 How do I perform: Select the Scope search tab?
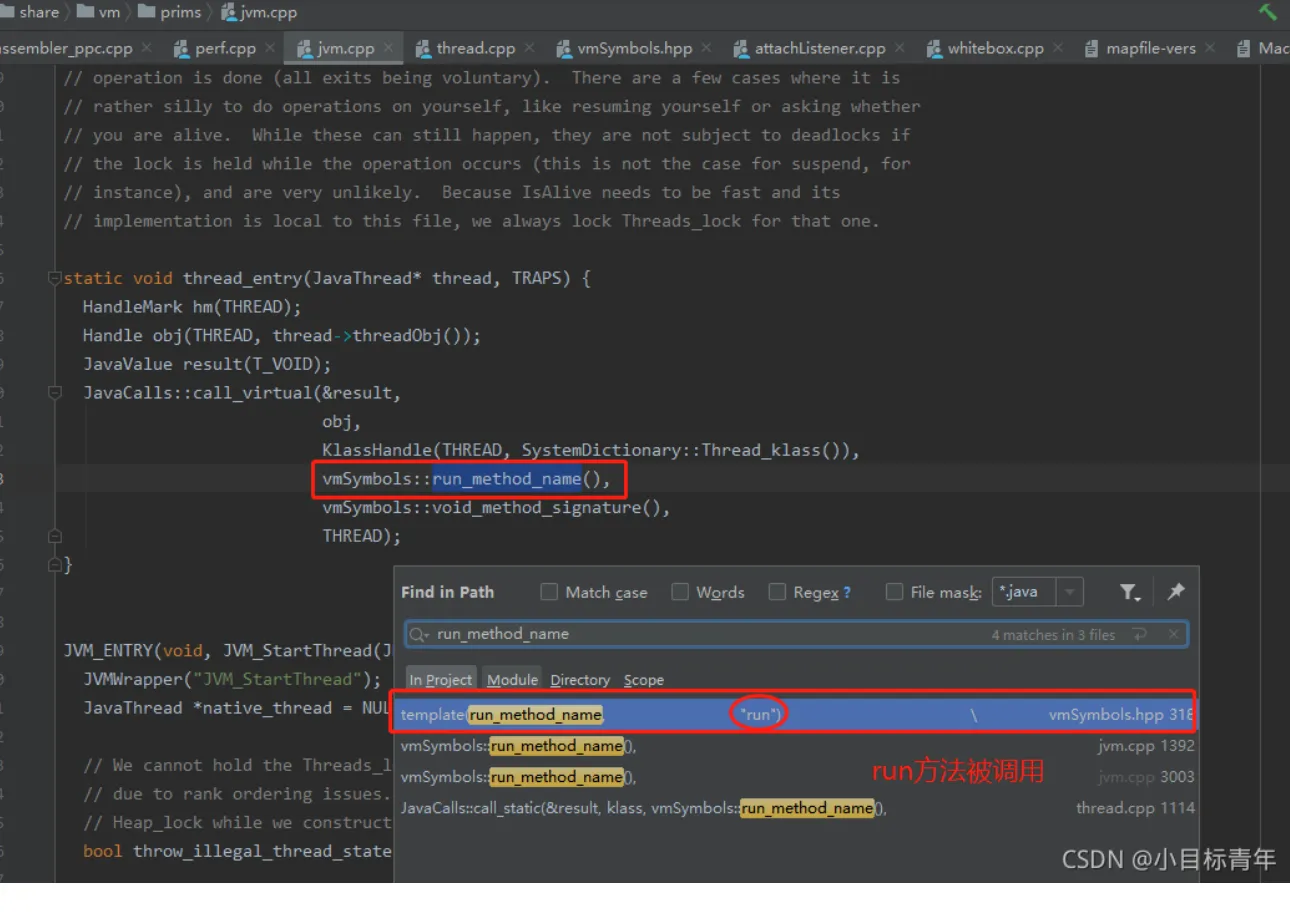tap(644, 680)
